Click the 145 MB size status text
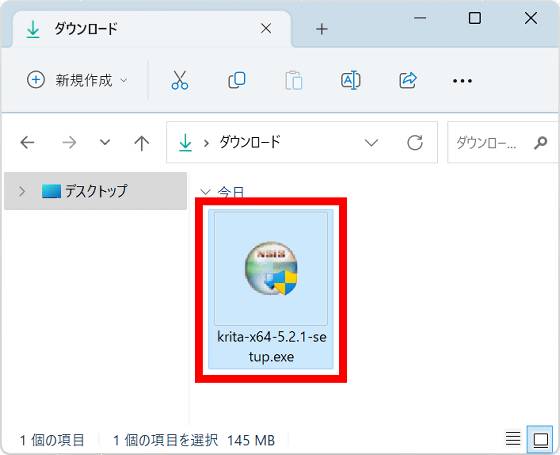Image resolution: width=560 pixels, height=455 pixels. (251, 440)
